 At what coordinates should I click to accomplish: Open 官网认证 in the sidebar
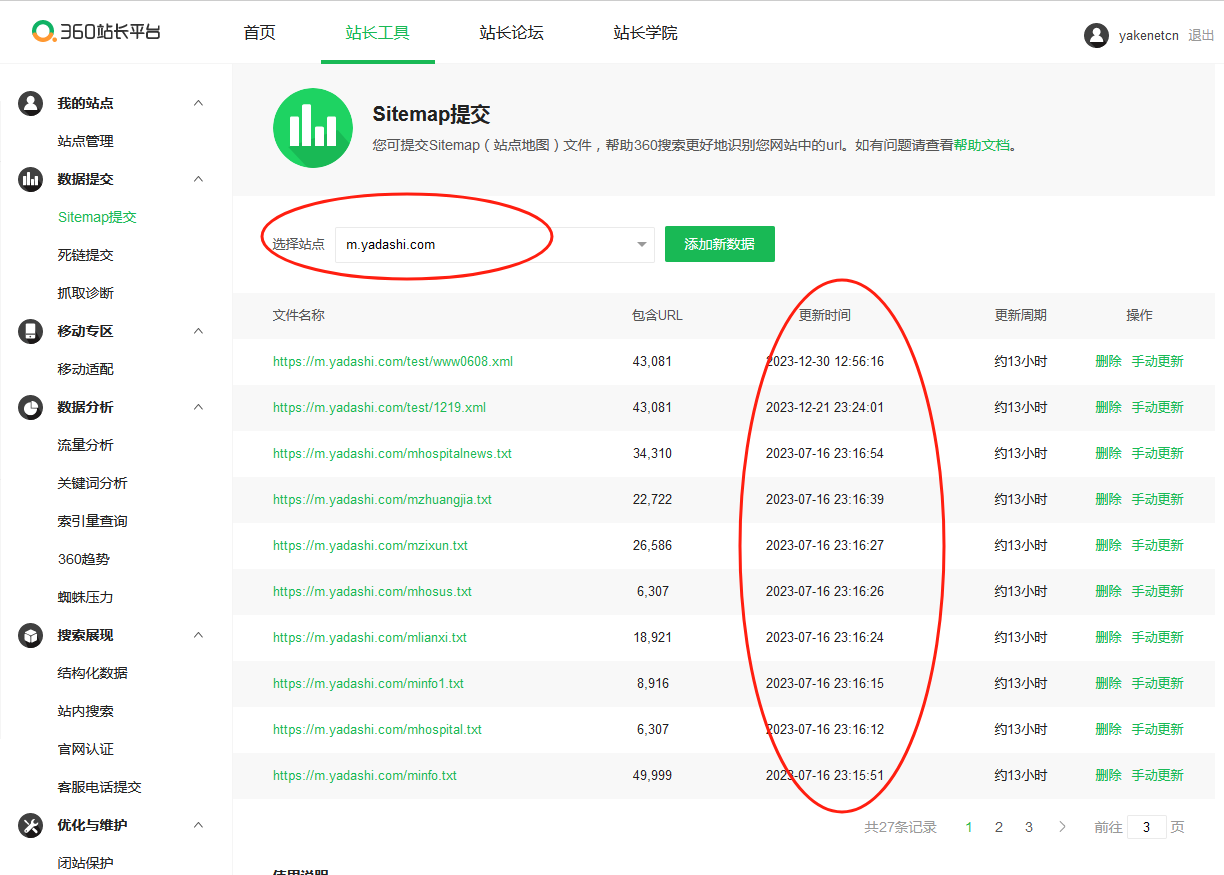pyautogui.click(x=86, y=749)
